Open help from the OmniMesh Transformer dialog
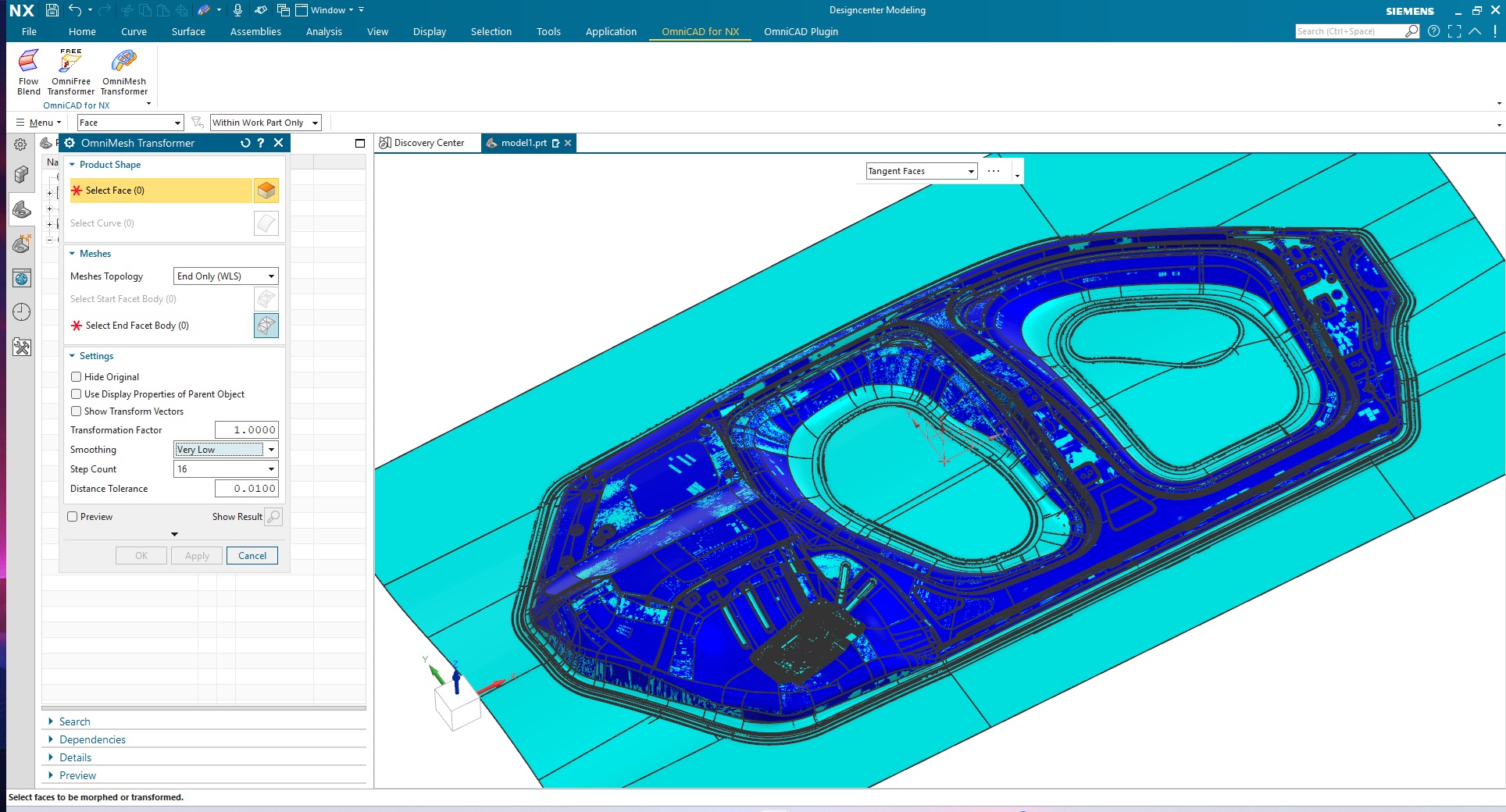Screen dimensions: 1506x812 coord(260,143)
